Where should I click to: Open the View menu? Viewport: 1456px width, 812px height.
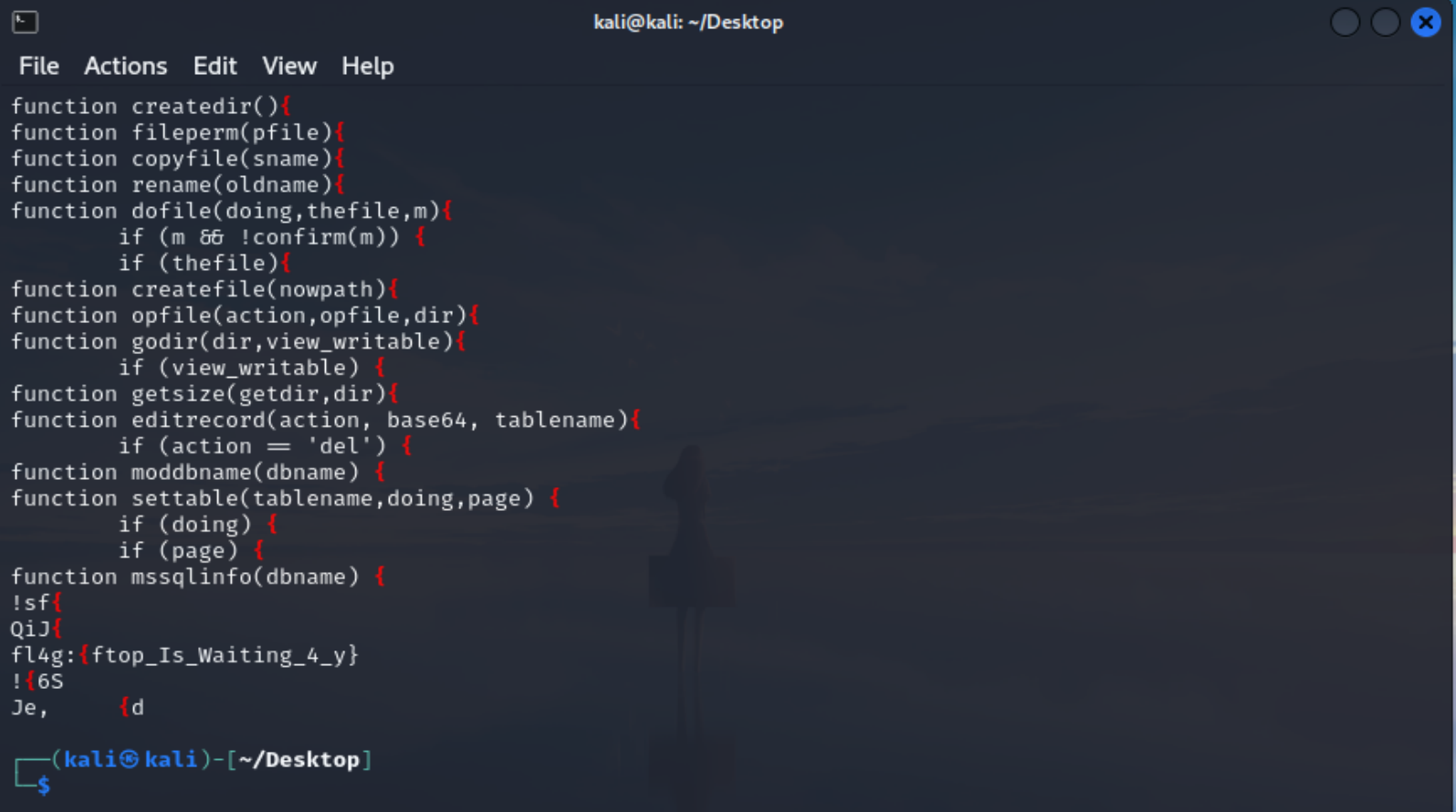point(288,66)
